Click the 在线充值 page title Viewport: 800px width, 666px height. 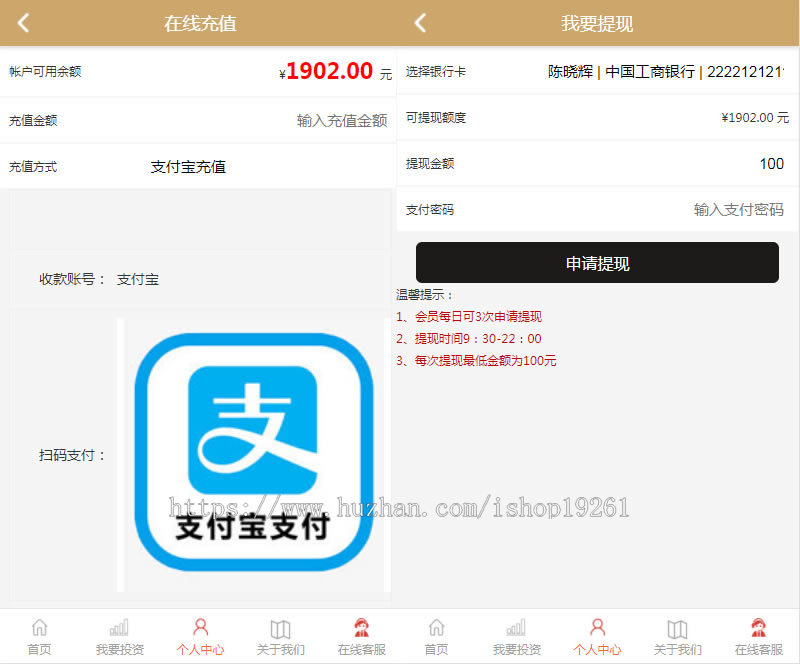click(200, 23)
